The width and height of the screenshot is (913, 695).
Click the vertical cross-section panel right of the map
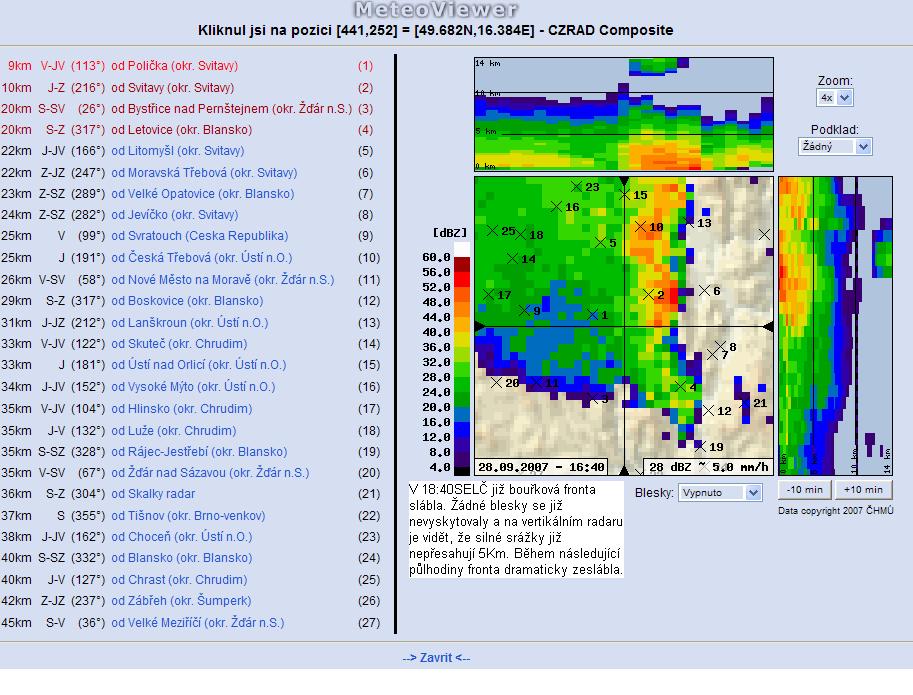[x=835, y=326]
